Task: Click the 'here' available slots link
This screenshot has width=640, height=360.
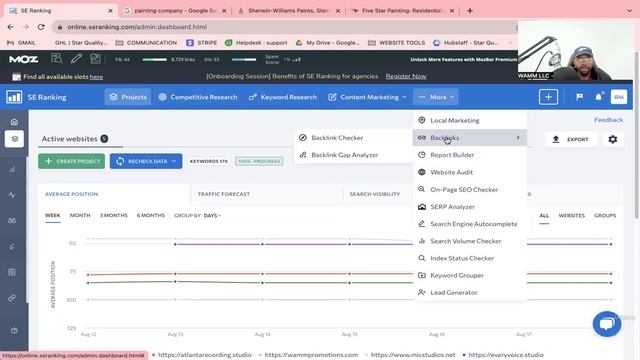Action: (x=96, y=77)
